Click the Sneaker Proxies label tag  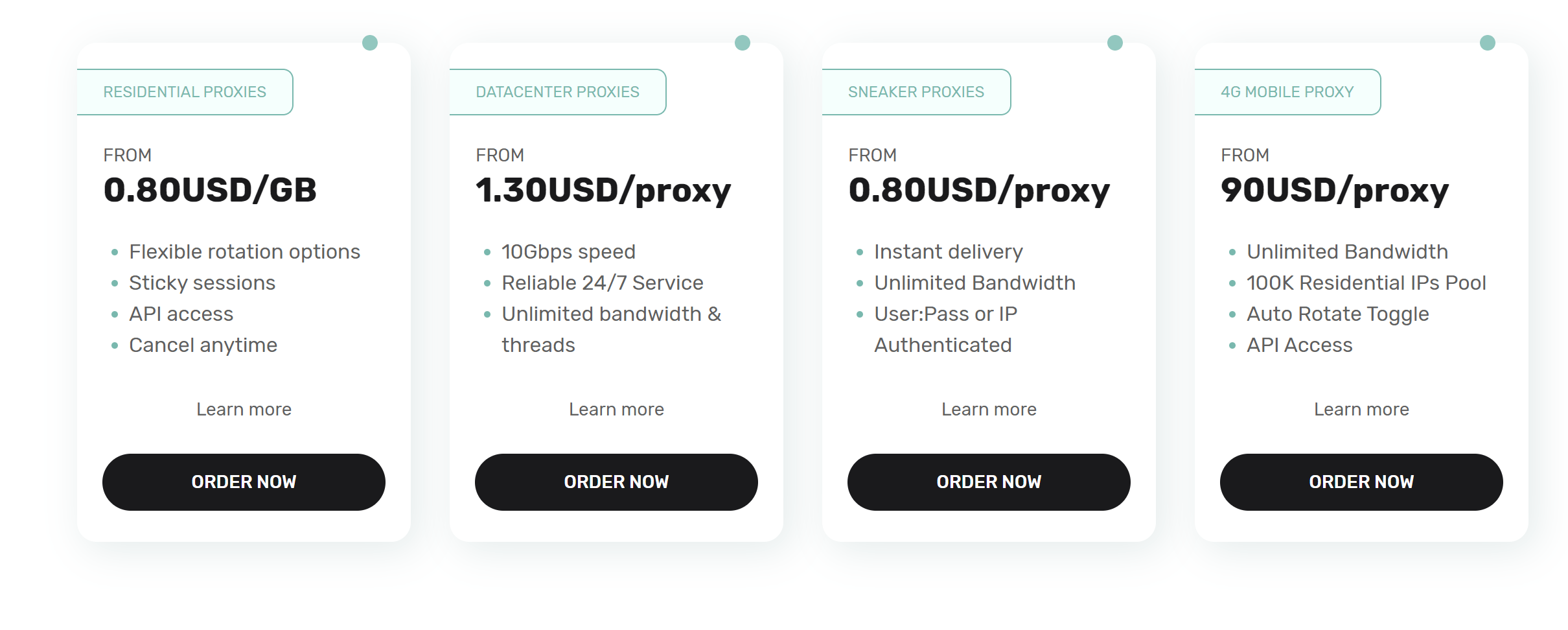pos(916,92)
